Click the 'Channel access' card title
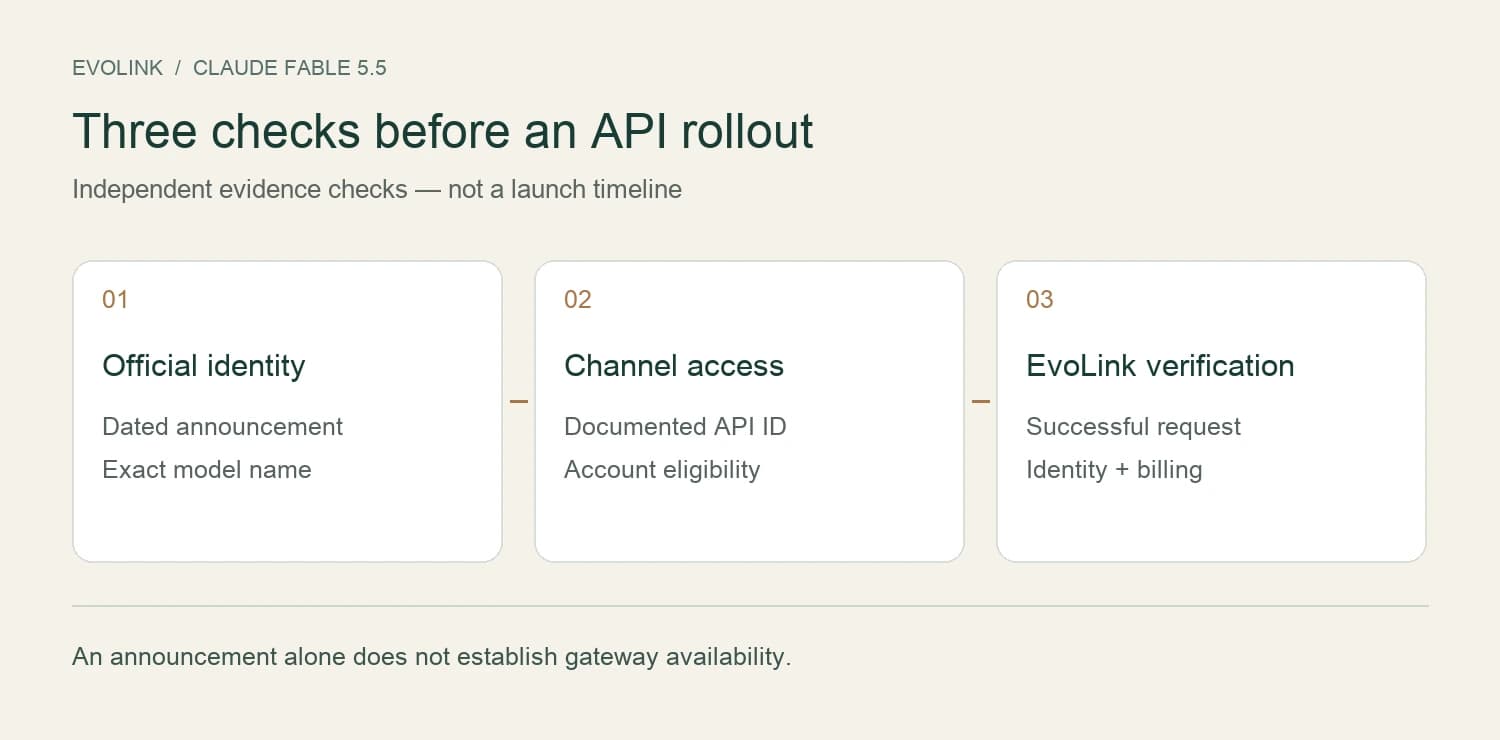Image resolution: width=1500 pixels, height=740 pixels. click(674, 365)
